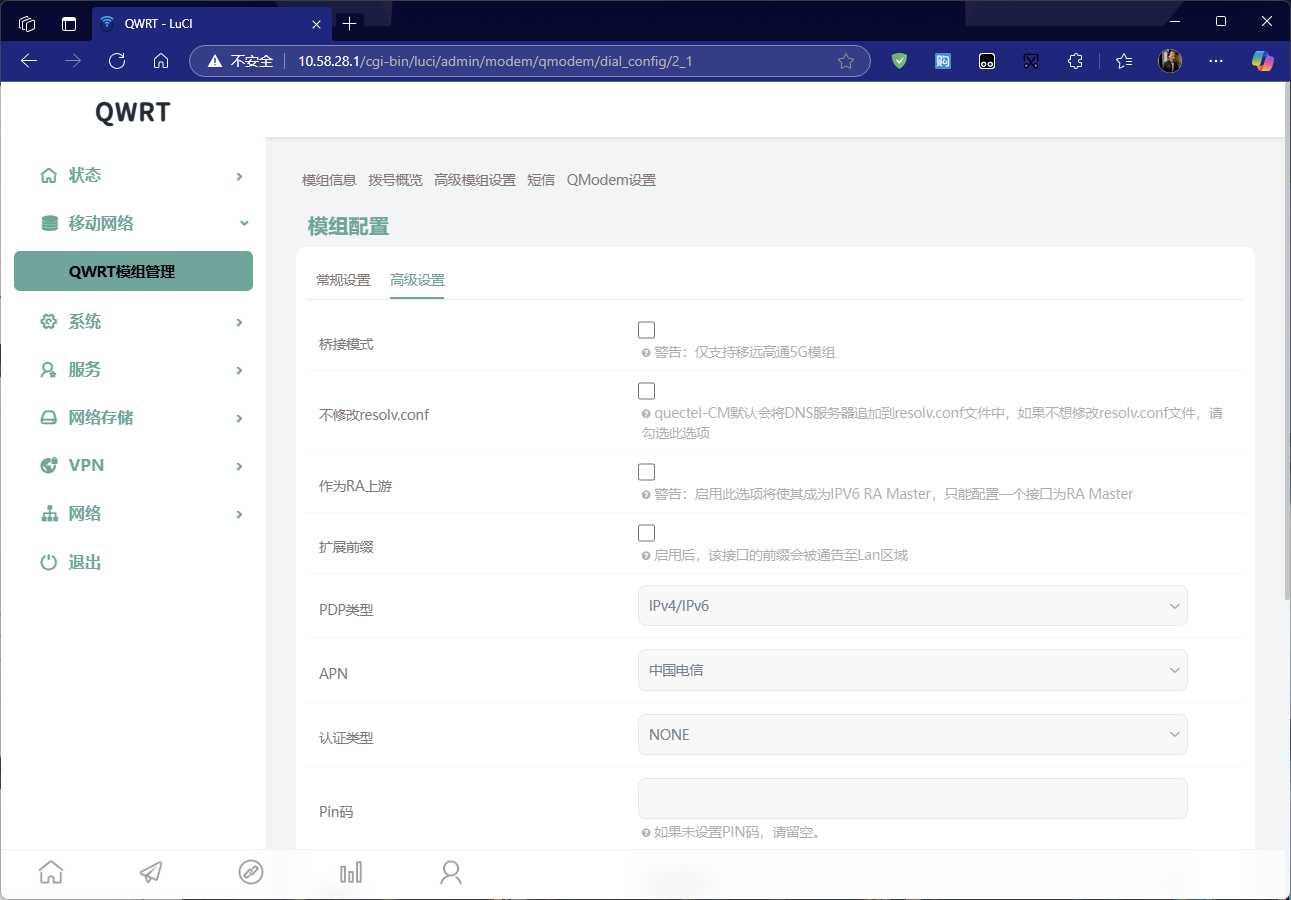
Task: Open the tab actions menu icon
Action: 69,23
